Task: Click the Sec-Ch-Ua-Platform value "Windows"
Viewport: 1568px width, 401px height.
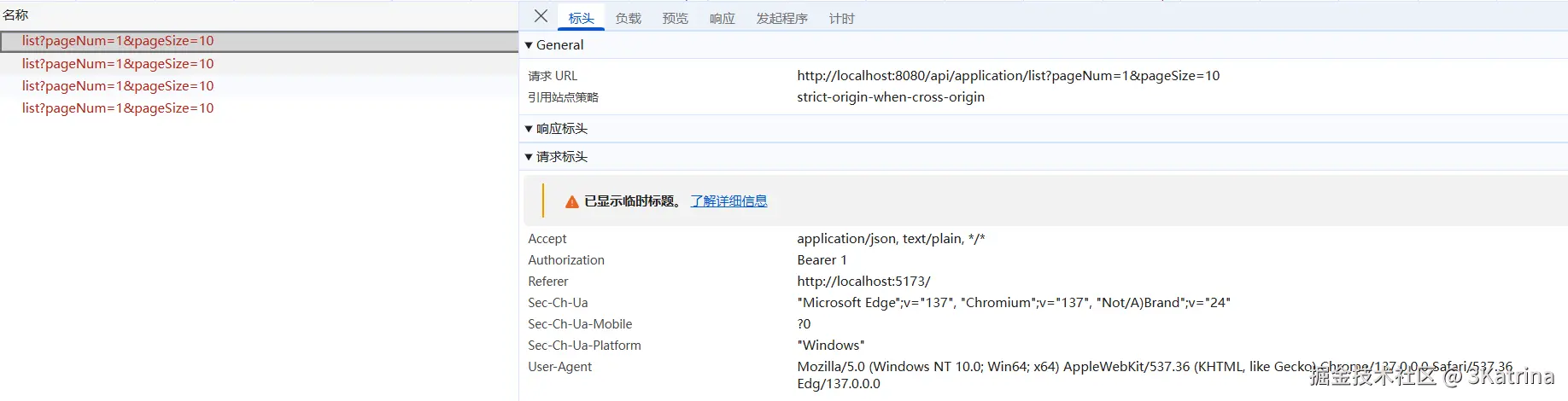Action: (x=830, y=346)
